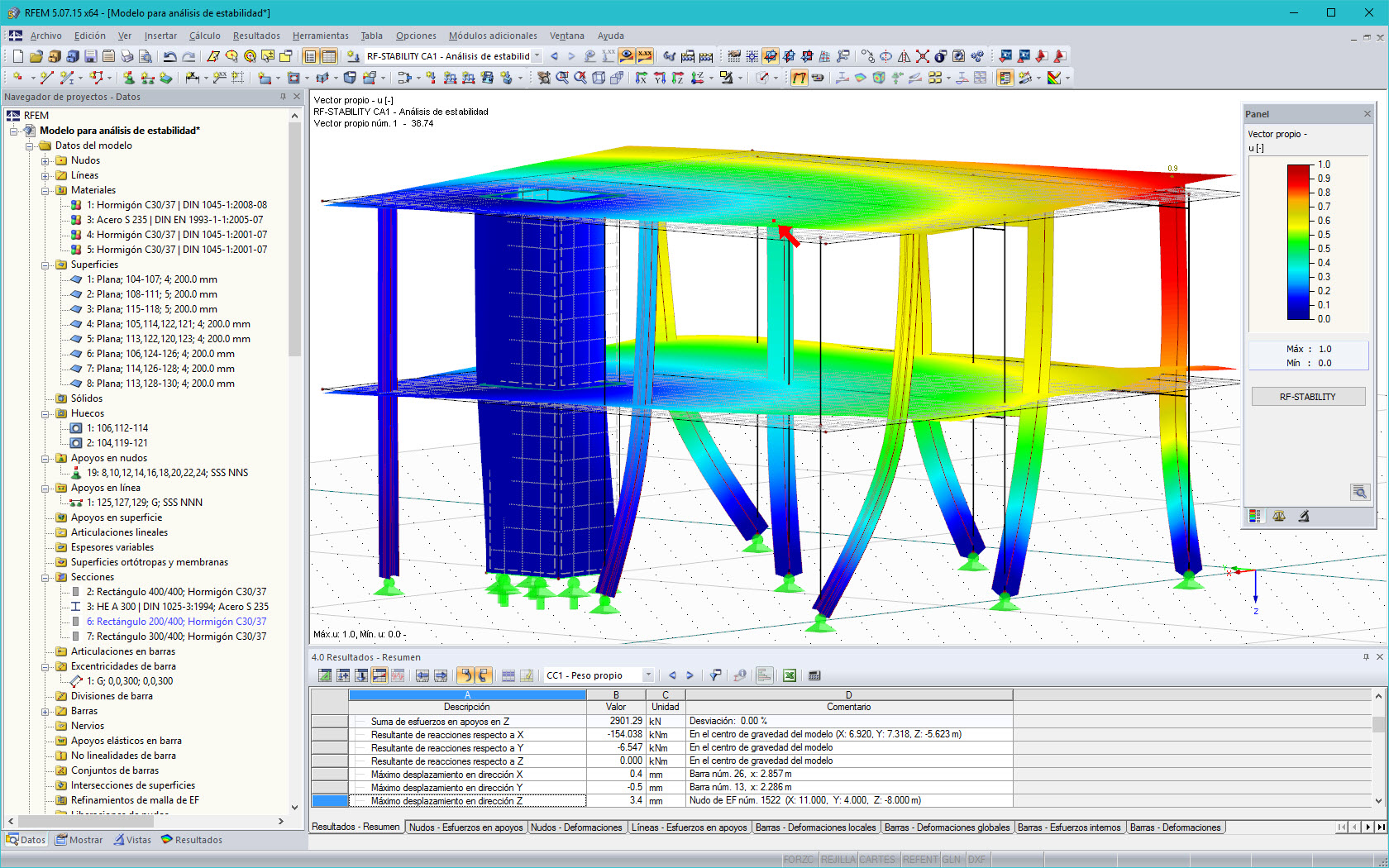The image size is (1389, 868).
Task: Click the Print icon in the toolbar
Action: tap(126, 56)
